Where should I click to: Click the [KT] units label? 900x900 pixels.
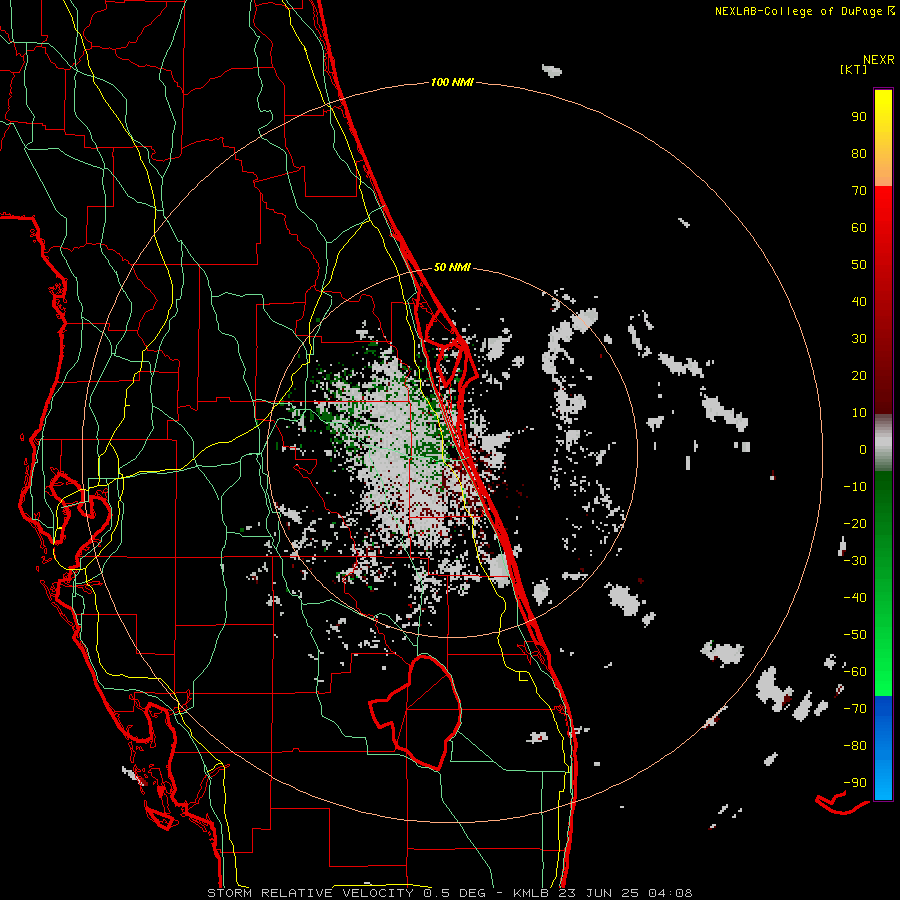854,69
